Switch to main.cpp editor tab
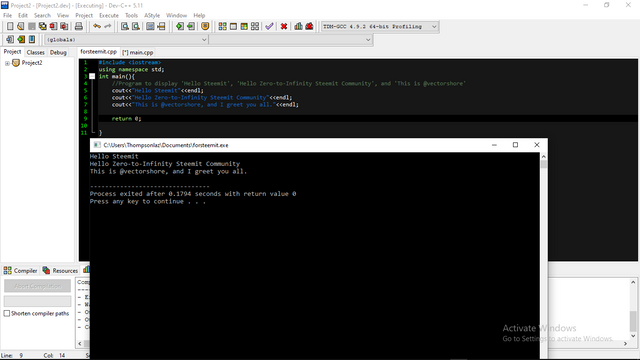 138,52
